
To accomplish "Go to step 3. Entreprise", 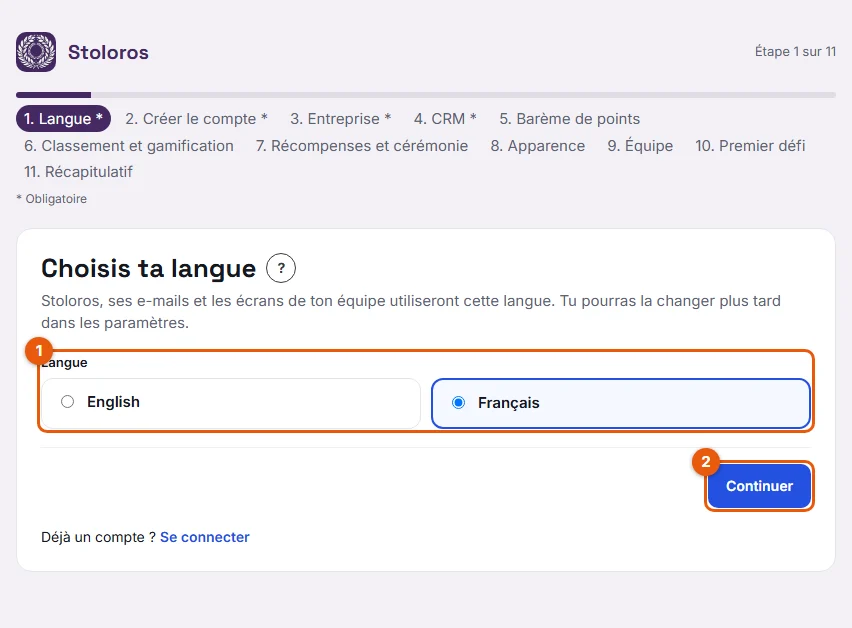I will pos(341,119).
